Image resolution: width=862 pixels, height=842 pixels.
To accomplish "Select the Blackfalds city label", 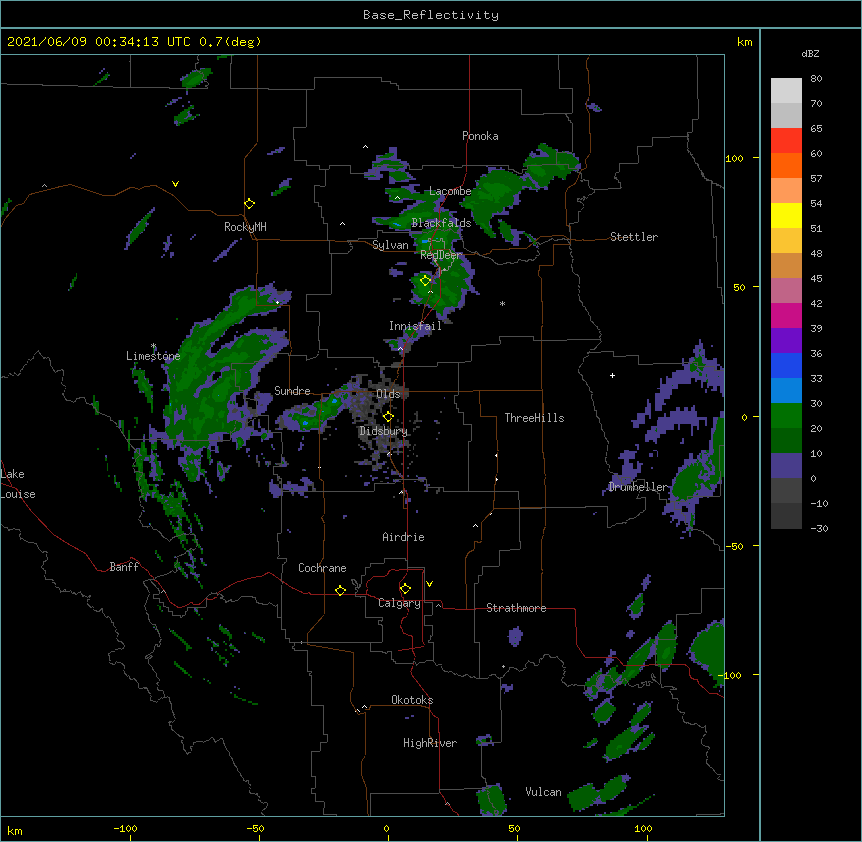I will (441, 223).
